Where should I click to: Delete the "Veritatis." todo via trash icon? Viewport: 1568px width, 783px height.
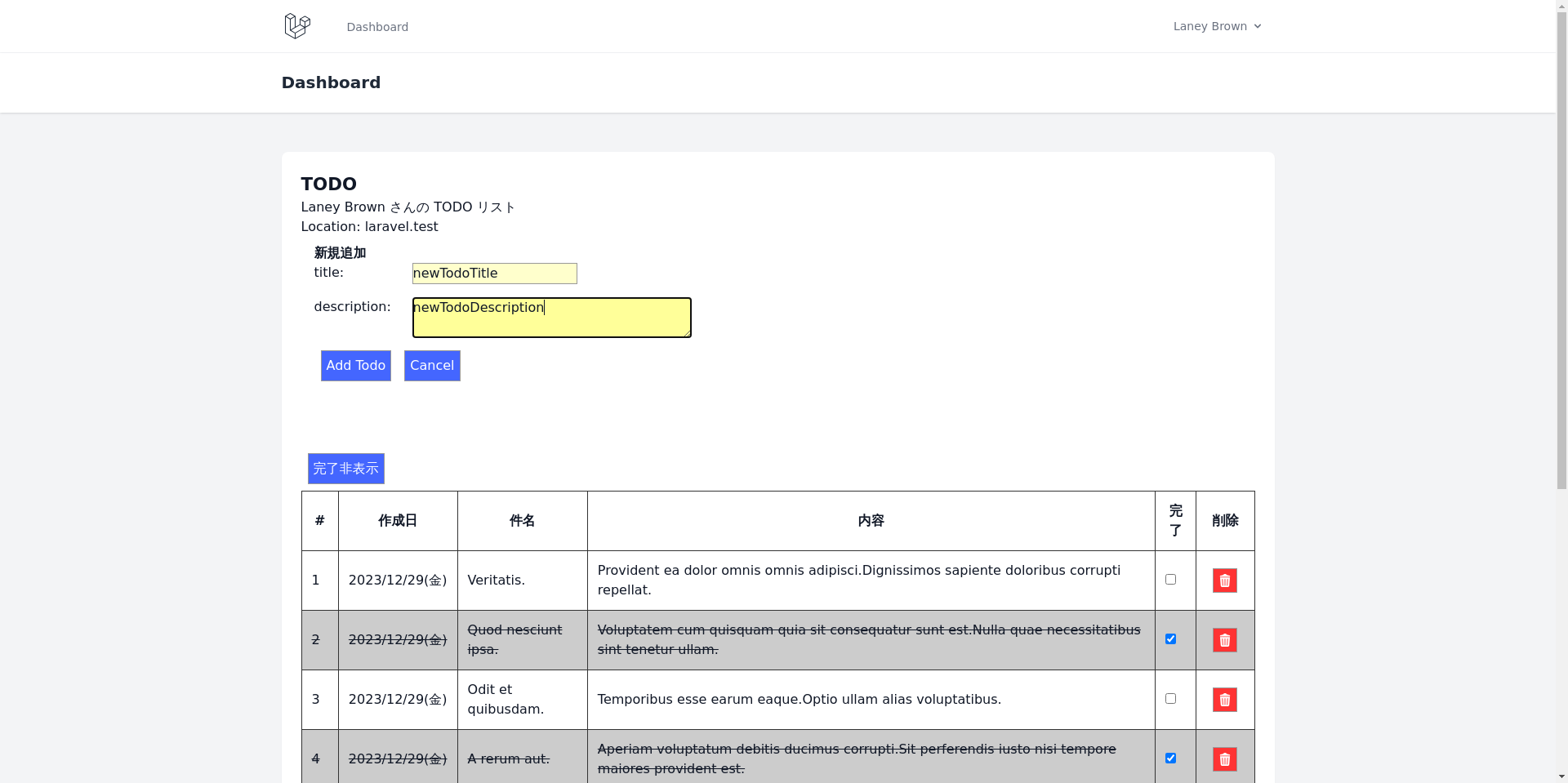coord(1224,580)
